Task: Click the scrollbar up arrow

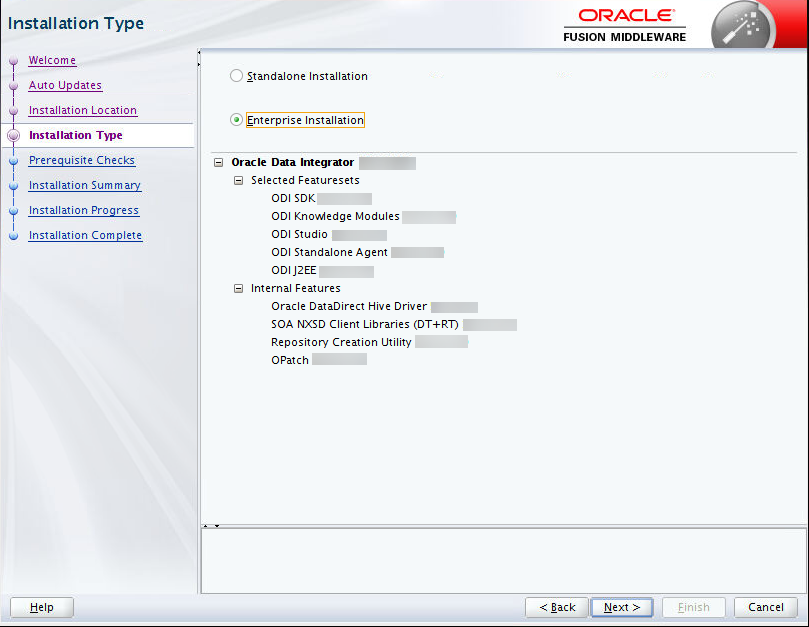Action: (x=205, y=524)
